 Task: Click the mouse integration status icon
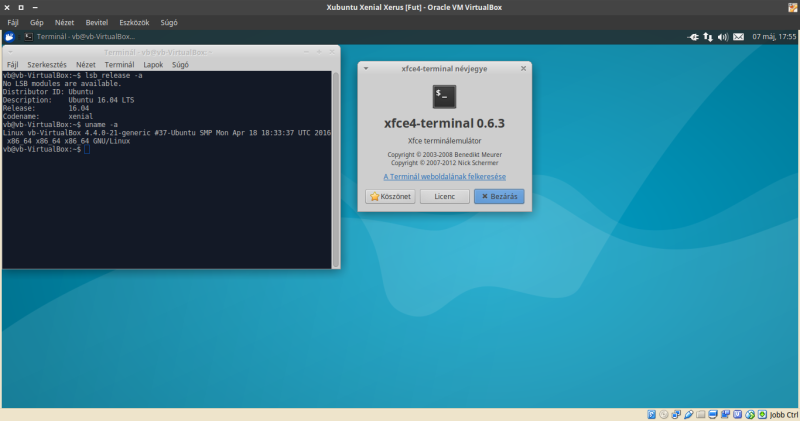pos(750,415)
